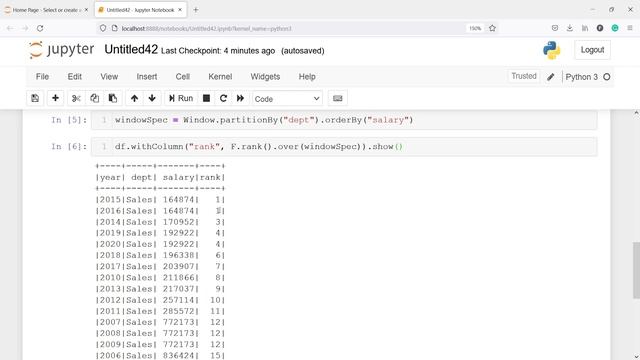Image resolution: width=640 pixels, height=360 pixels.
Task: Open the Help menu
Action: (307, 77)
